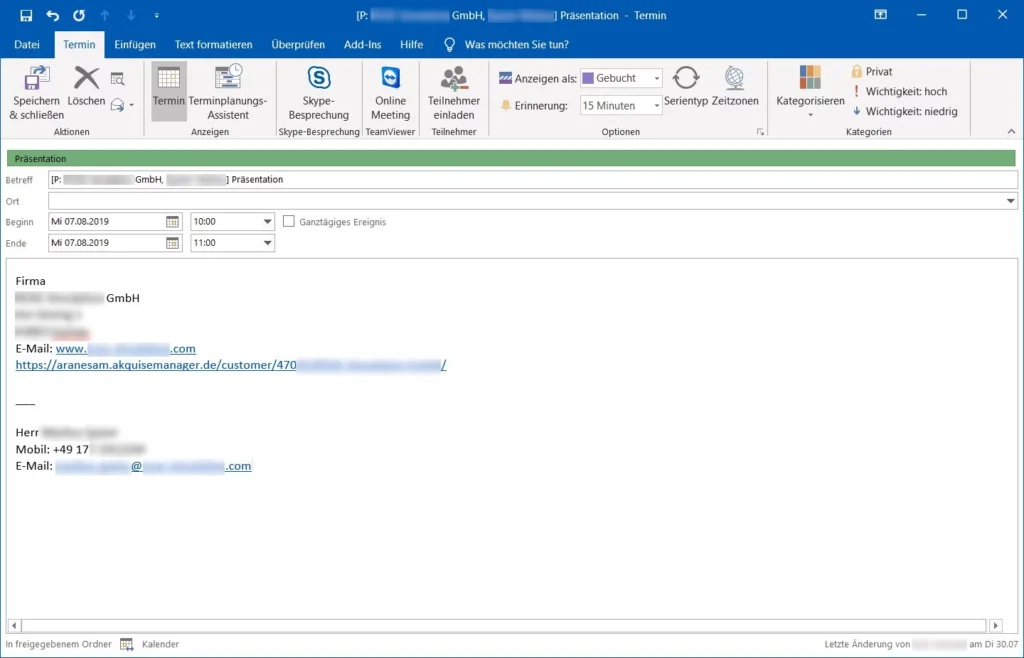
Task: Set Wichtigkeit: hoch
Action: [902, 91]
